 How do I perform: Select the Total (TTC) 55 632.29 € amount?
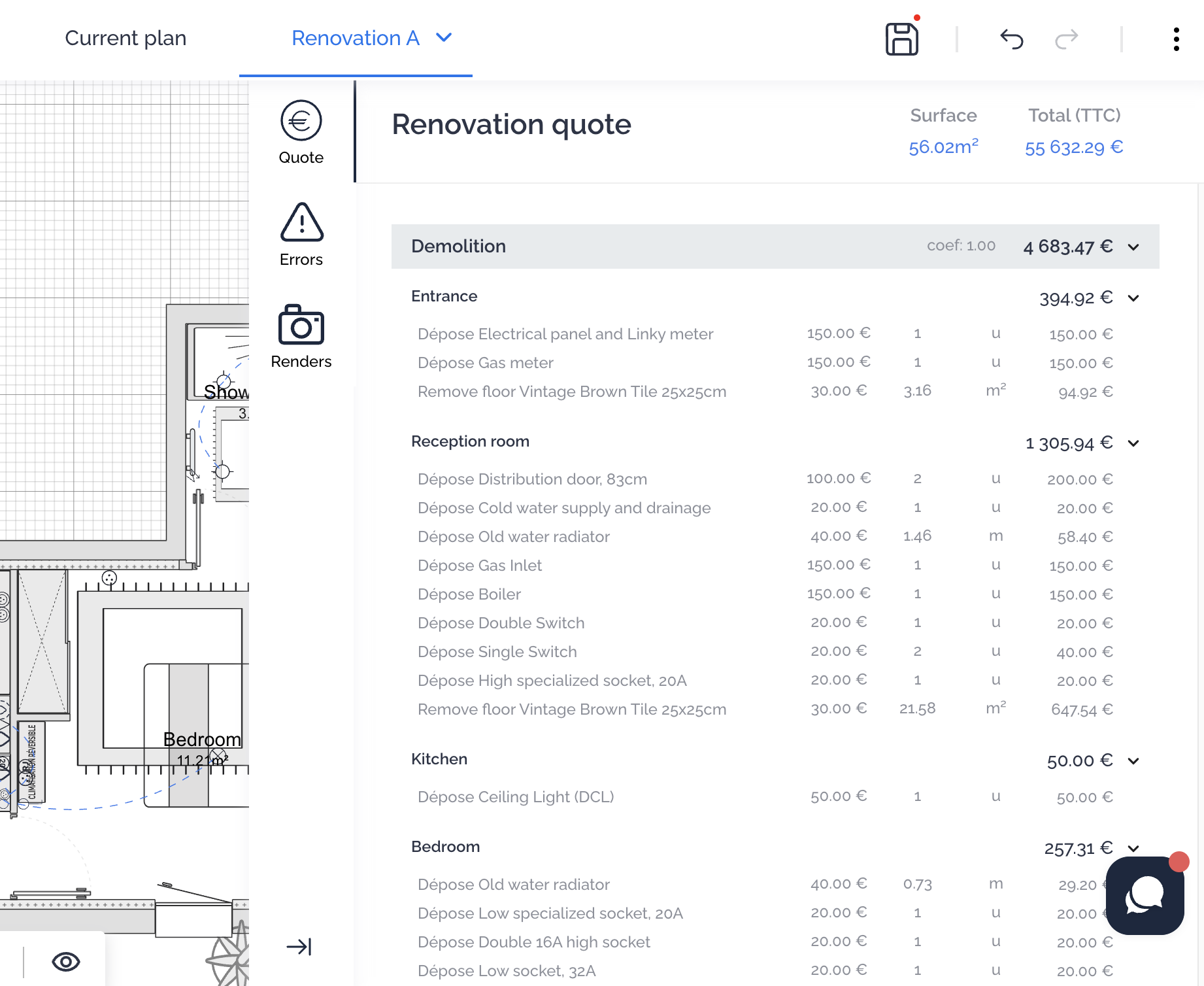point(1074,148)
